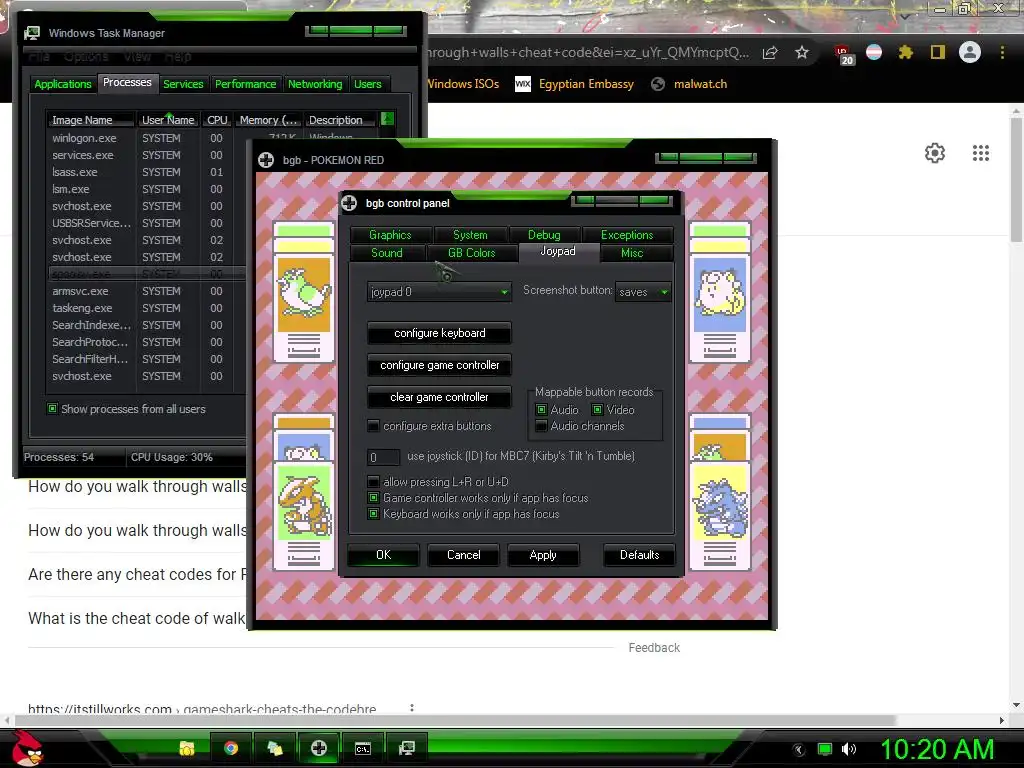The height and width of the screenshot is (768, 1024).
Task: Switch to bgb emulator in taskbar
Action: (x=319, y=748)
